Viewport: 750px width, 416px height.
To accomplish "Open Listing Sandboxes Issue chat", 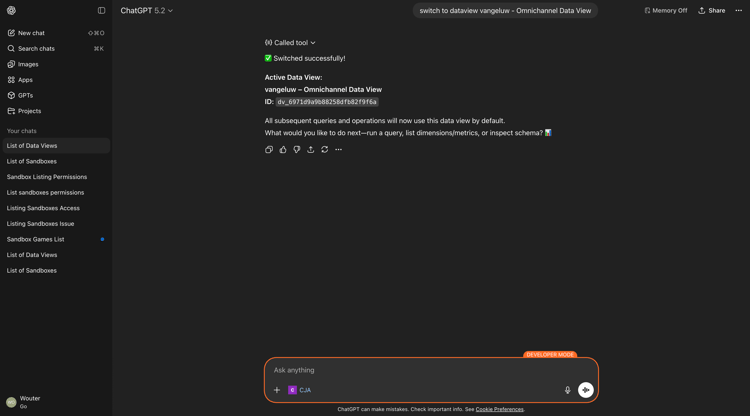I will point(56,224).
